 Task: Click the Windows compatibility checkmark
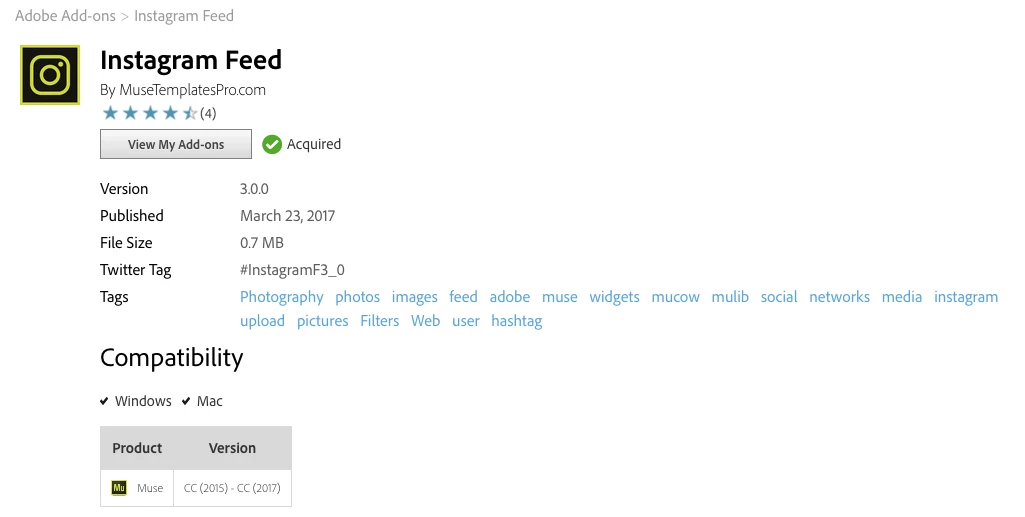tap(104, 401)
